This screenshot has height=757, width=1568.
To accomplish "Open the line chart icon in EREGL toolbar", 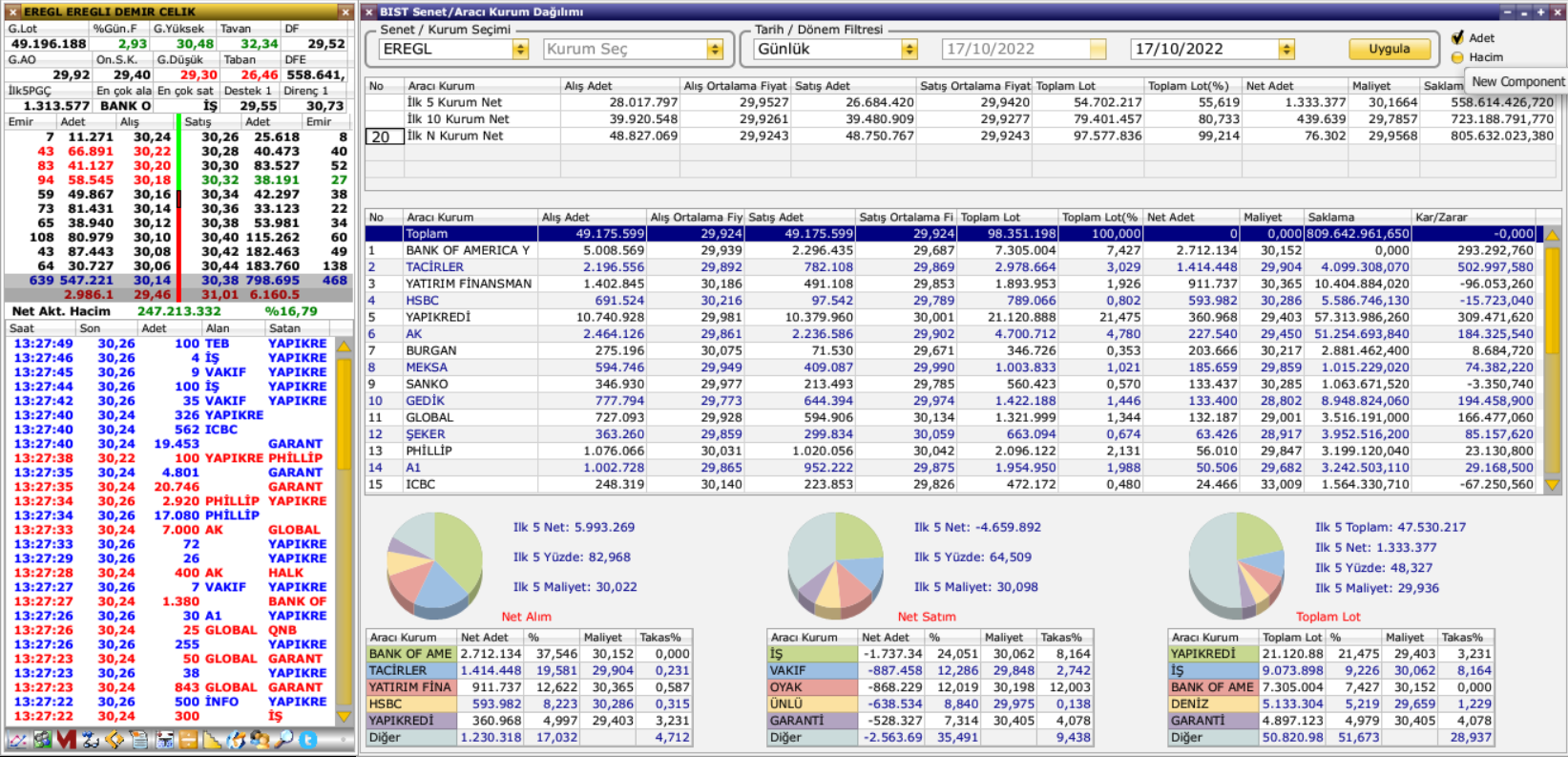I will click(x=17, y=740).
